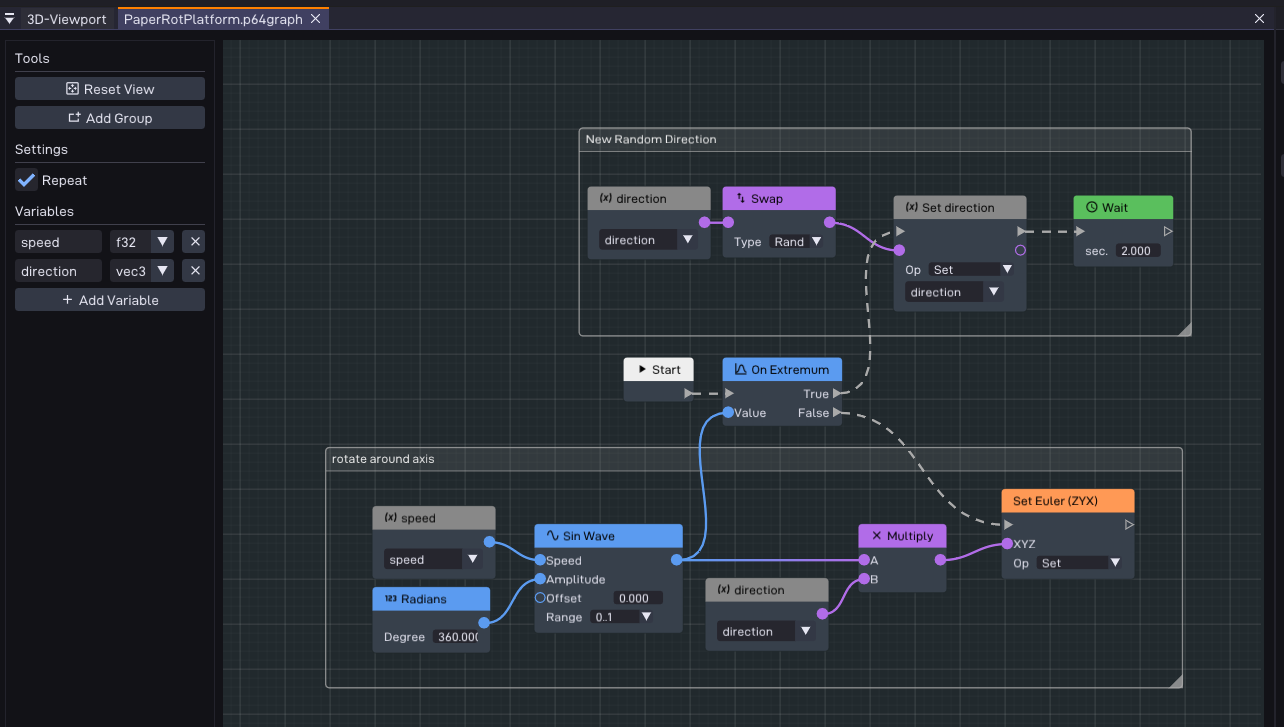Click the Reset View button

[x=110, y=89]
